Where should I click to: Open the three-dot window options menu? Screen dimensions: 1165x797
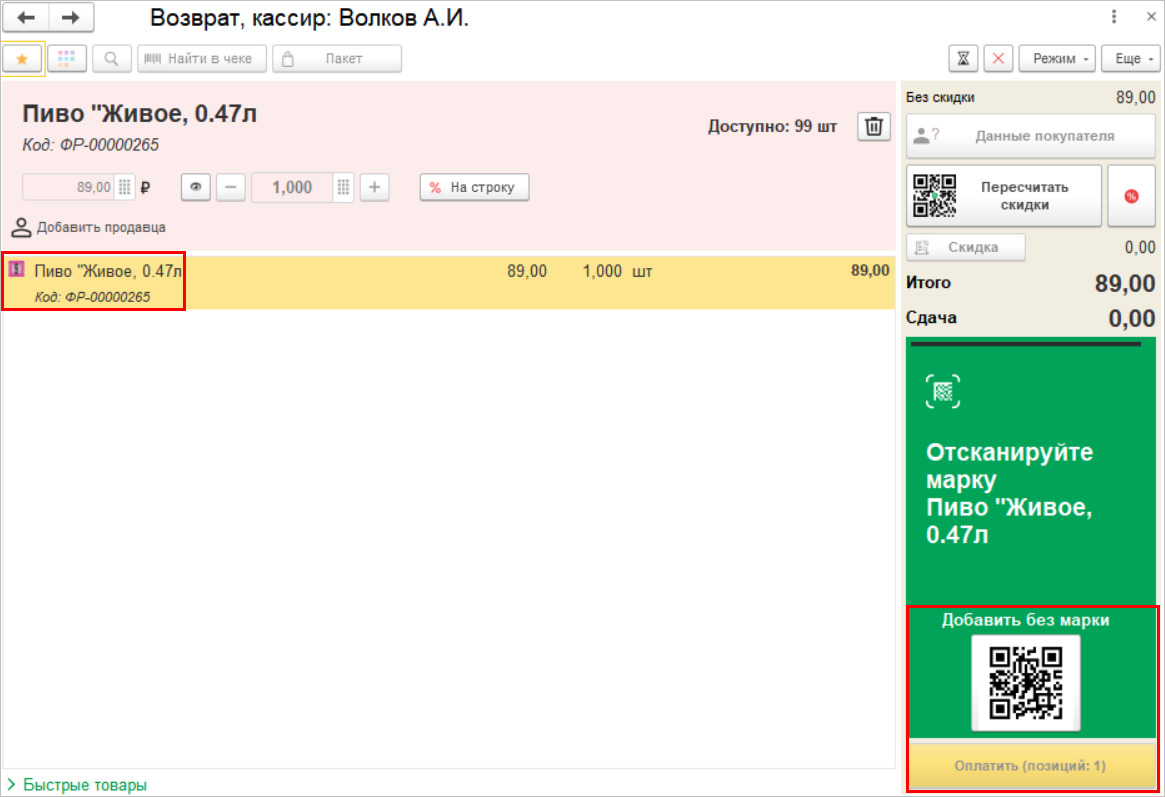pos(1114,16)
